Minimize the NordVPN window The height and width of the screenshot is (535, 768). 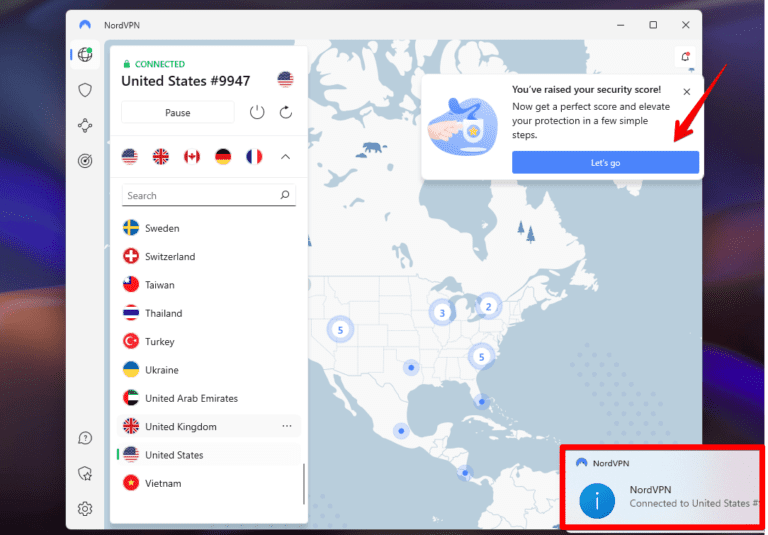pos(621,25)
